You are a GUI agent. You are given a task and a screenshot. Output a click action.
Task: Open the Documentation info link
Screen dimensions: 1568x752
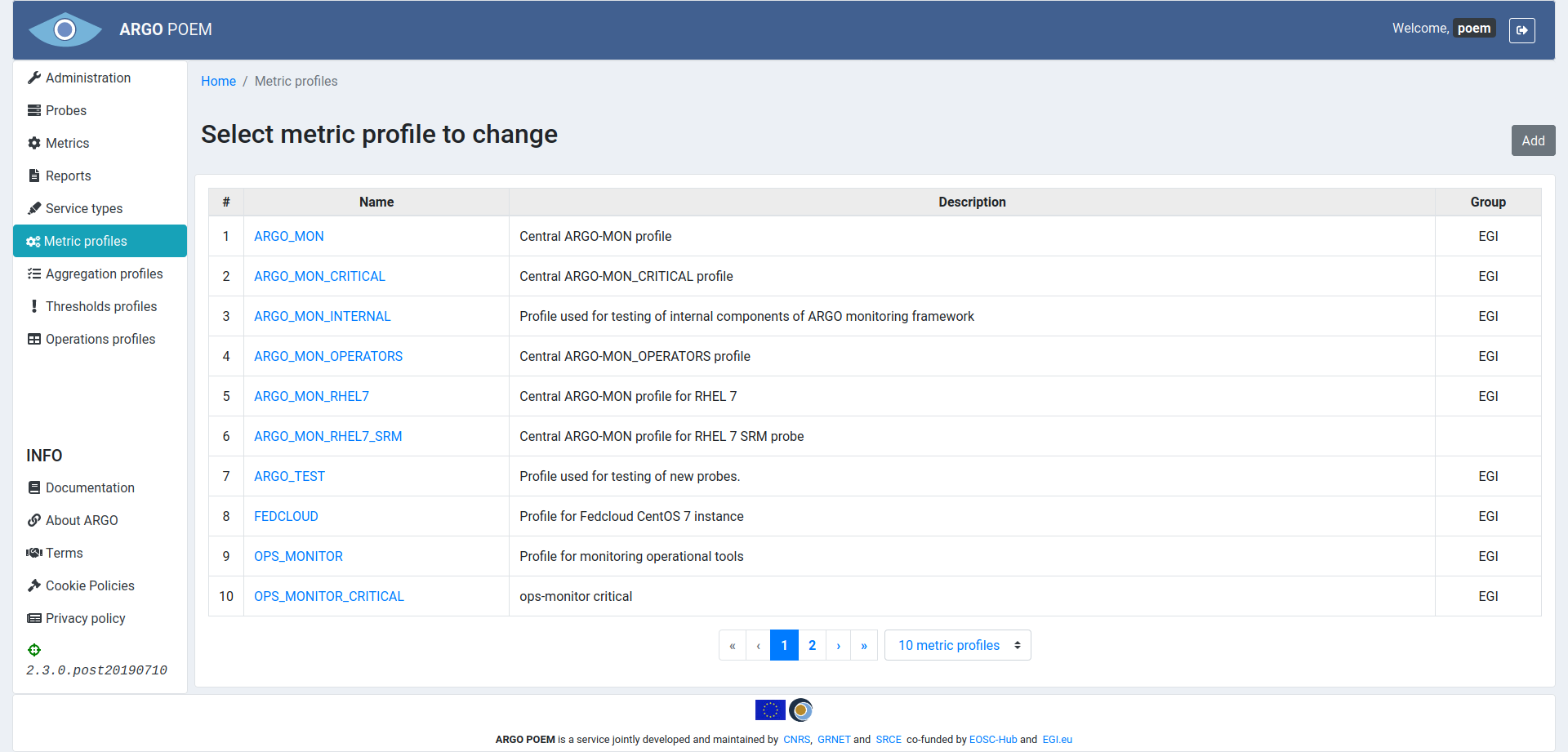[x=90, y=487]
